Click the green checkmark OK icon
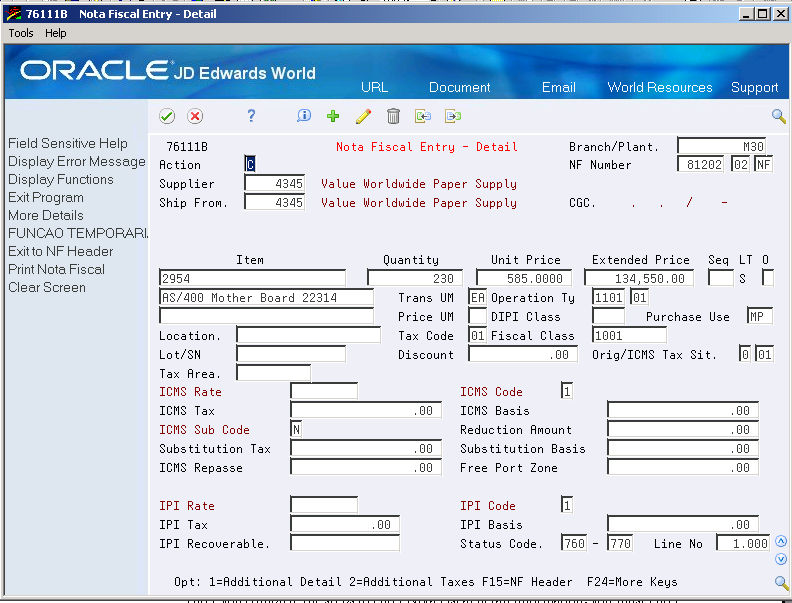The image size is (792, 603). click(x=167, y=116)
